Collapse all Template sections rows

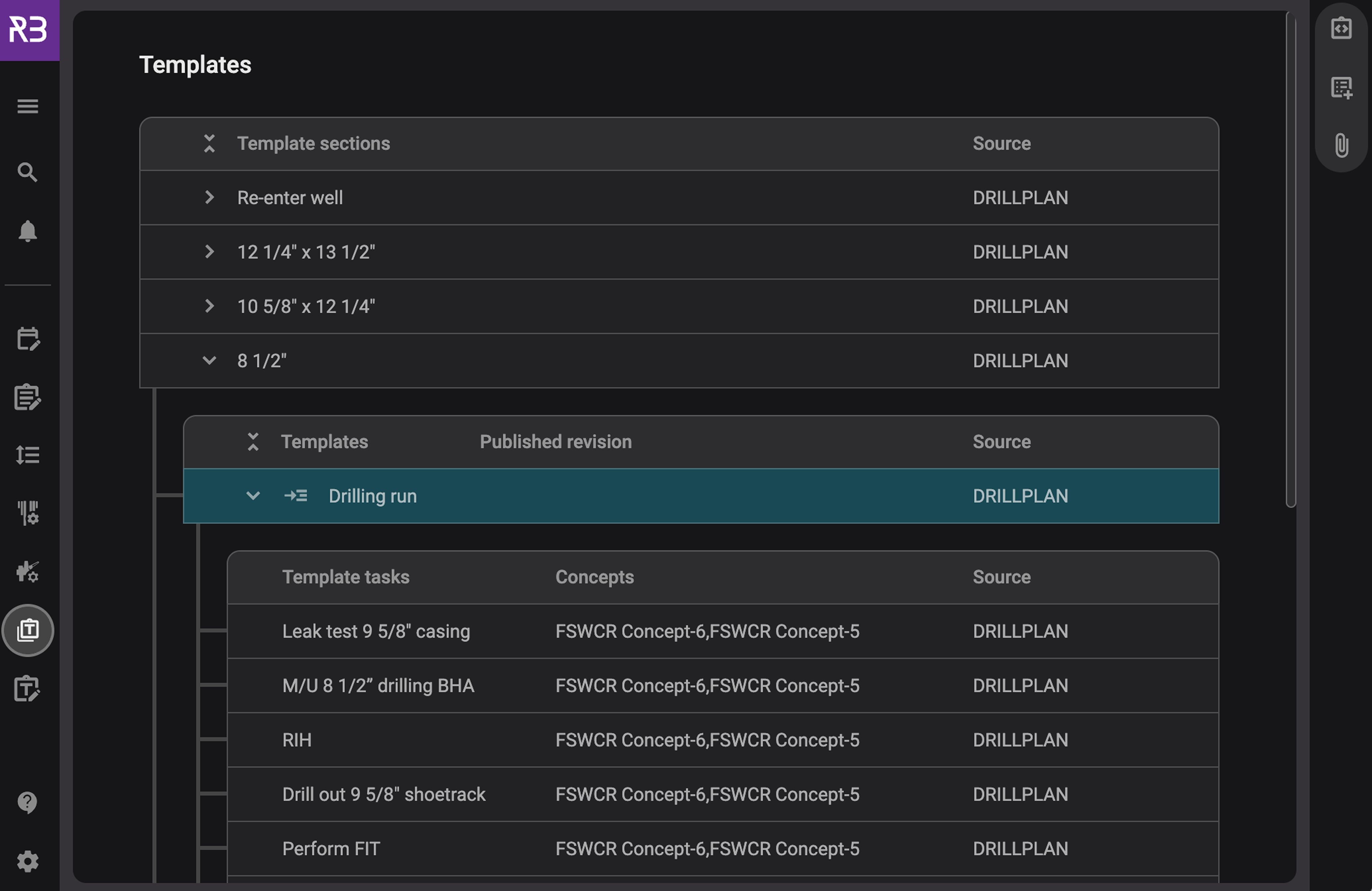tap(209, 143)
